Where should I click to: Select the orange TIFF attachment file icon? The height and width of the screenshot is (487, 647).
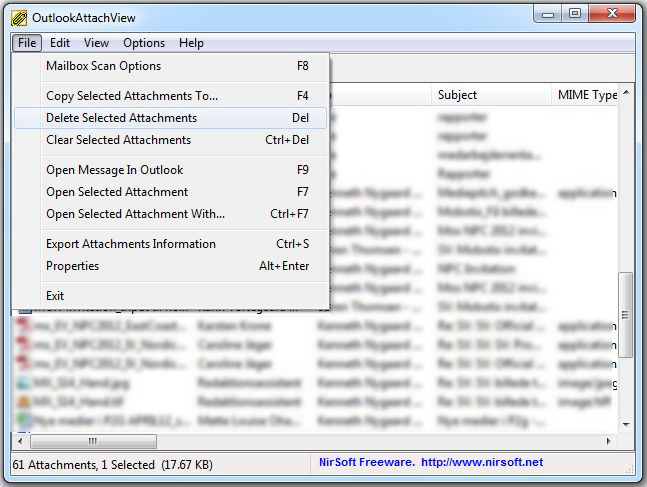(x=23, y=402)
